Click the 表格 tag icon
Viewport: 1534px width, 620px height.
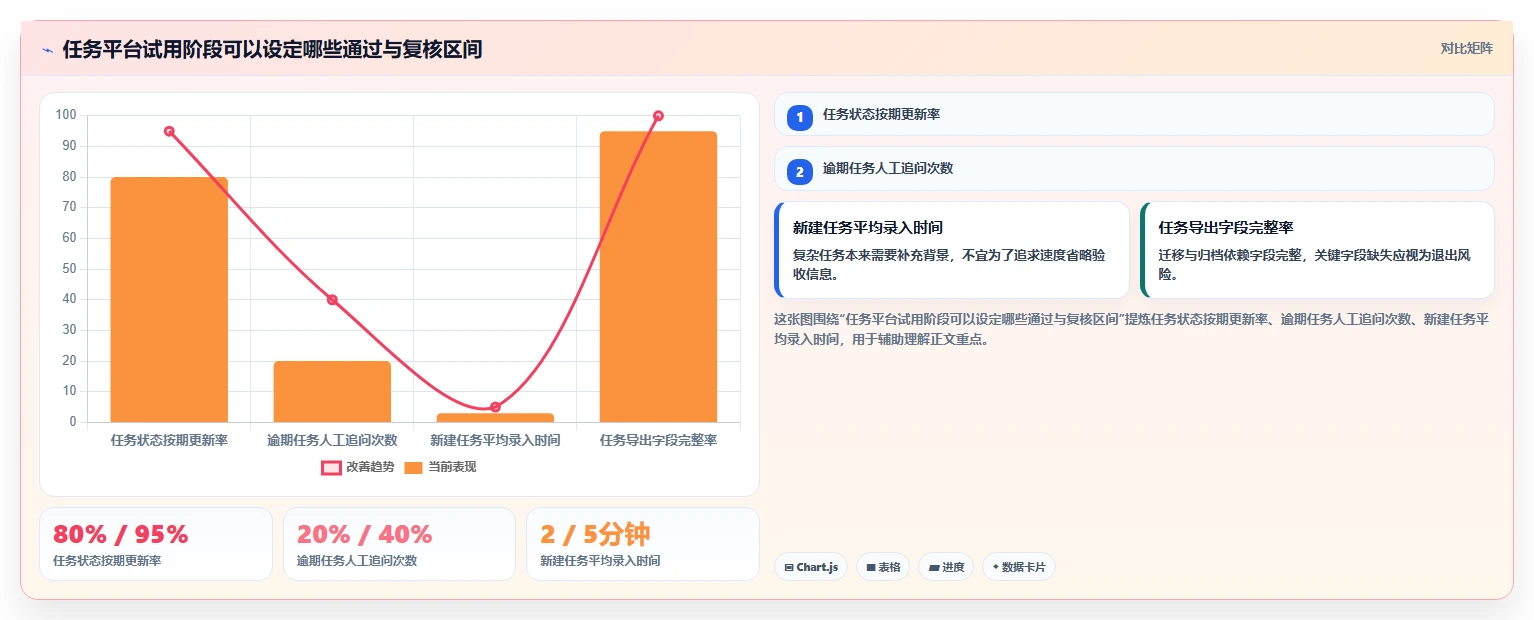871,567
